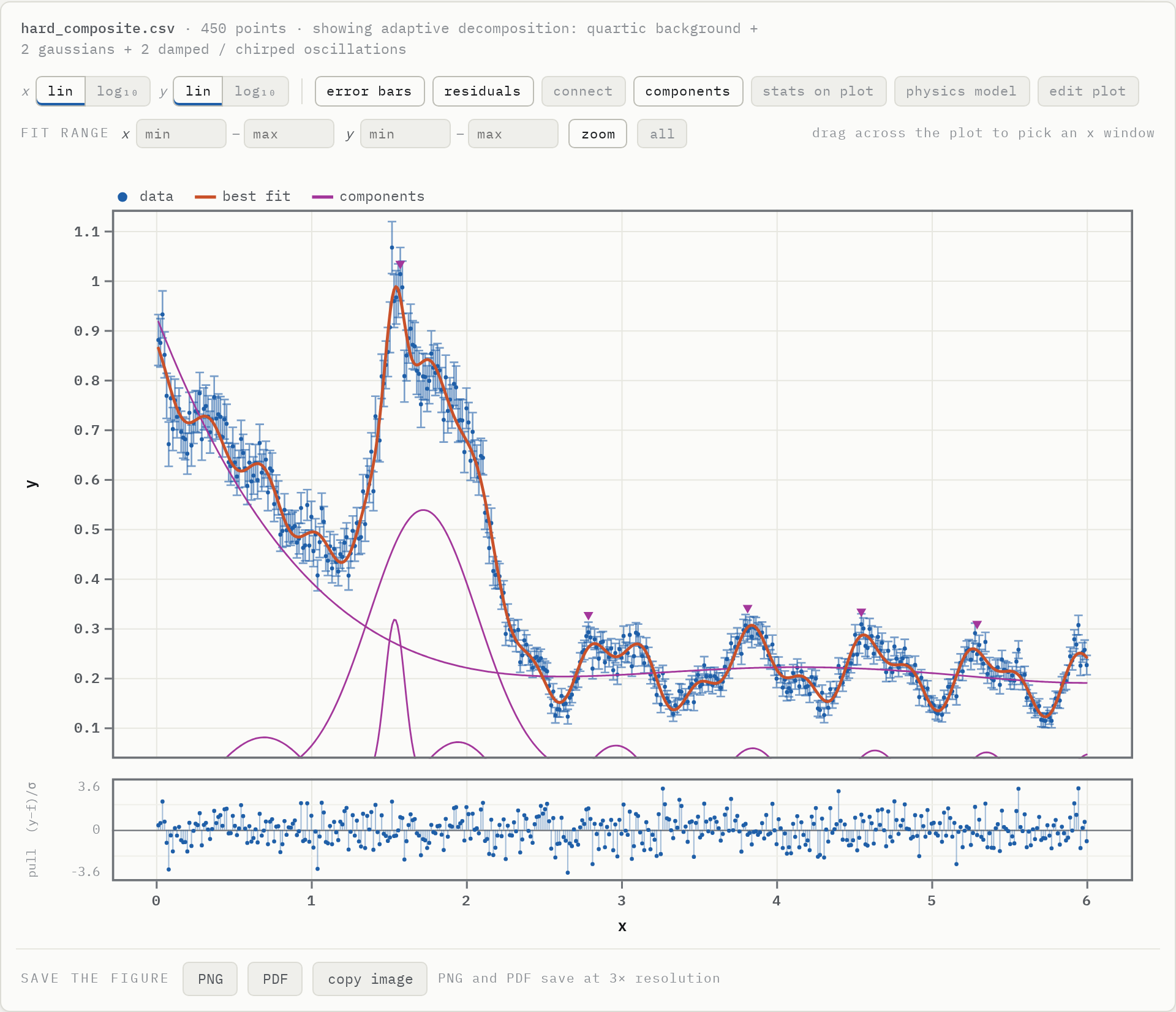Click the 'drag across the plot' hint text
The width and height of the screenshot is (1176, 1012).
[x=983, y=133]
